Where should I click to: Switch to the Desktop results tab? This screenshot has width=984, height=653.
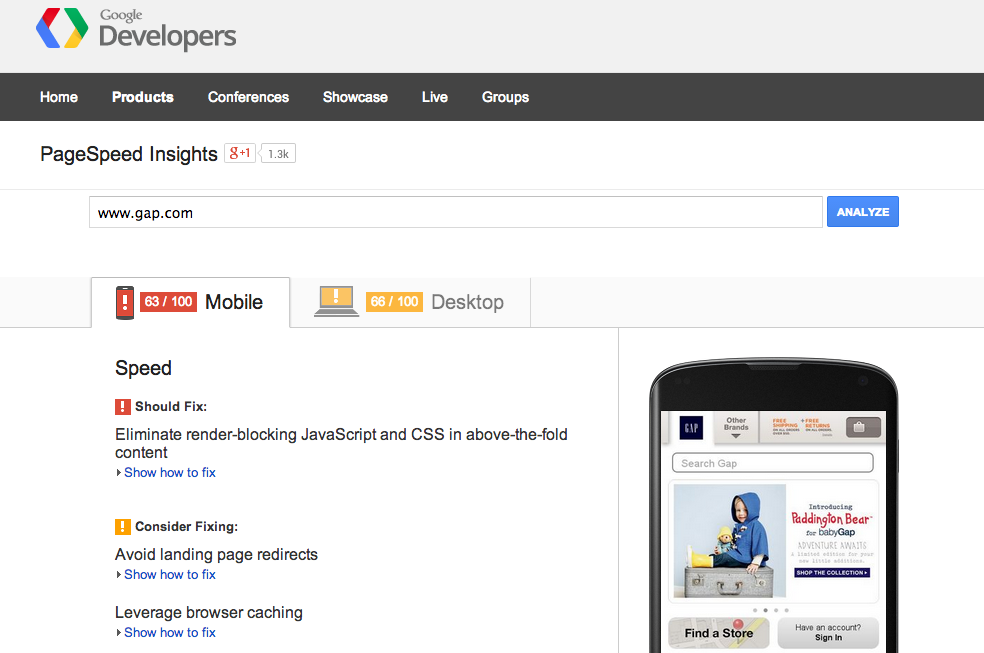(410, 302)
